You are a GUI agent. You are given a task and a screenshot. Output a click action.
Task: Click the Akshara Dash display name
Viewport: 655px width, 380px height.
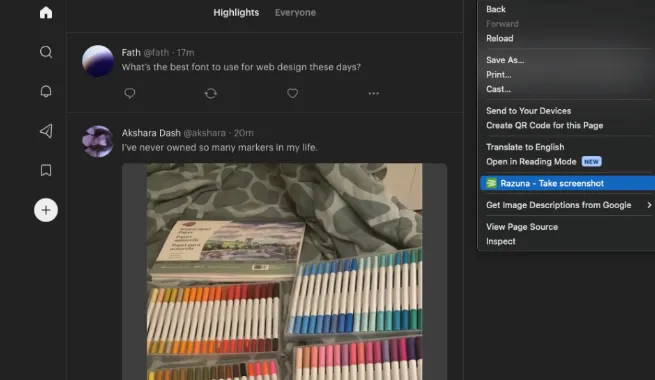151,133
